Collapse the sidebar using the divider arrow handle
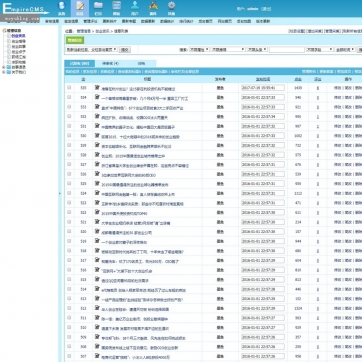This screenshot has width=362, height=362. point(60,193)
